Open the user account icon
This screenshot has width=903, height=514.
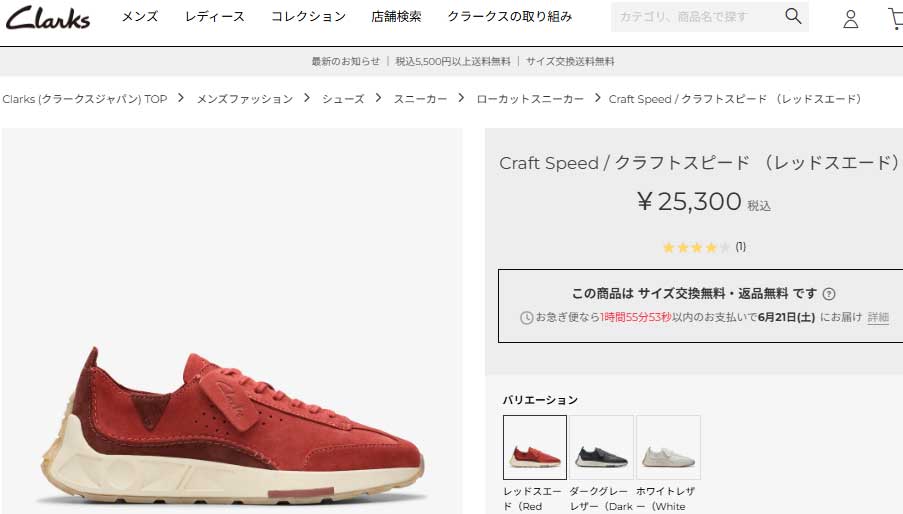851,18
